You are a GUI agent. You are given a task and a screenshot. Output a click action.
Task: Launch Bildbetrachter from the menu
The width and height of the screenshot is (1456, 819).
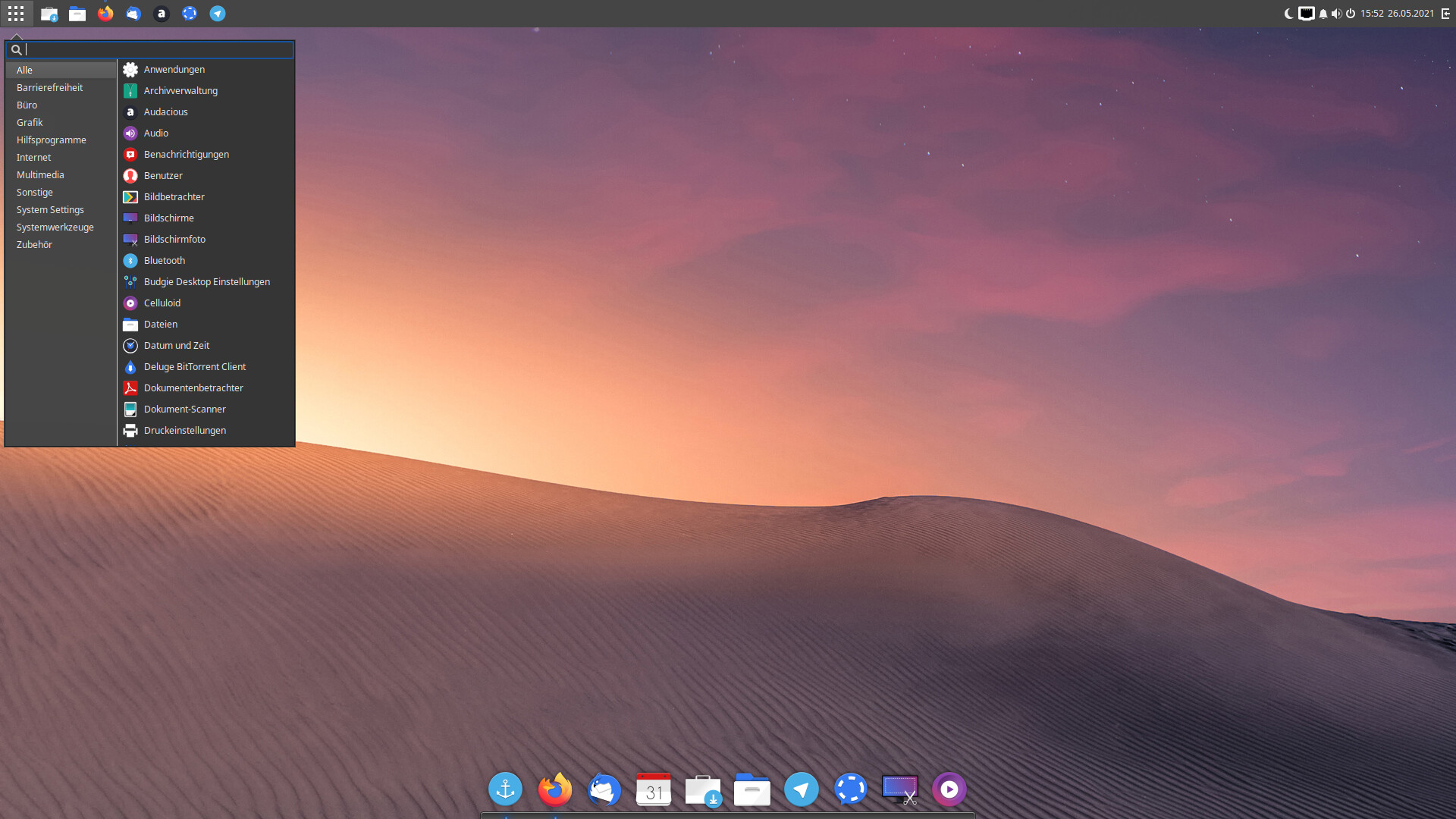pos(206,196)
